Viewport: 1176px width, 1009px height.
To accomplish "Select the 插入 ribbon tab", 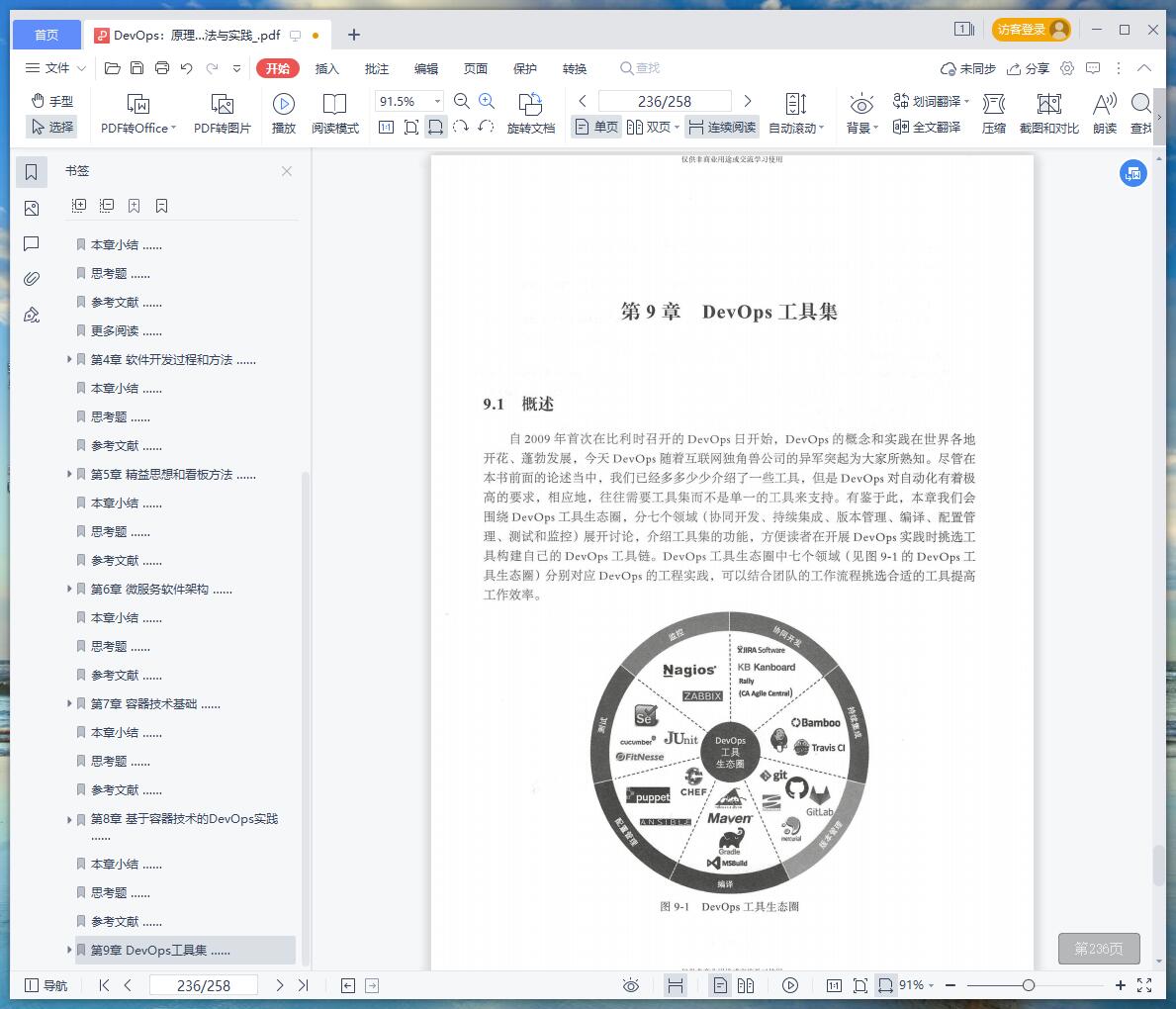I will point(327,68).
